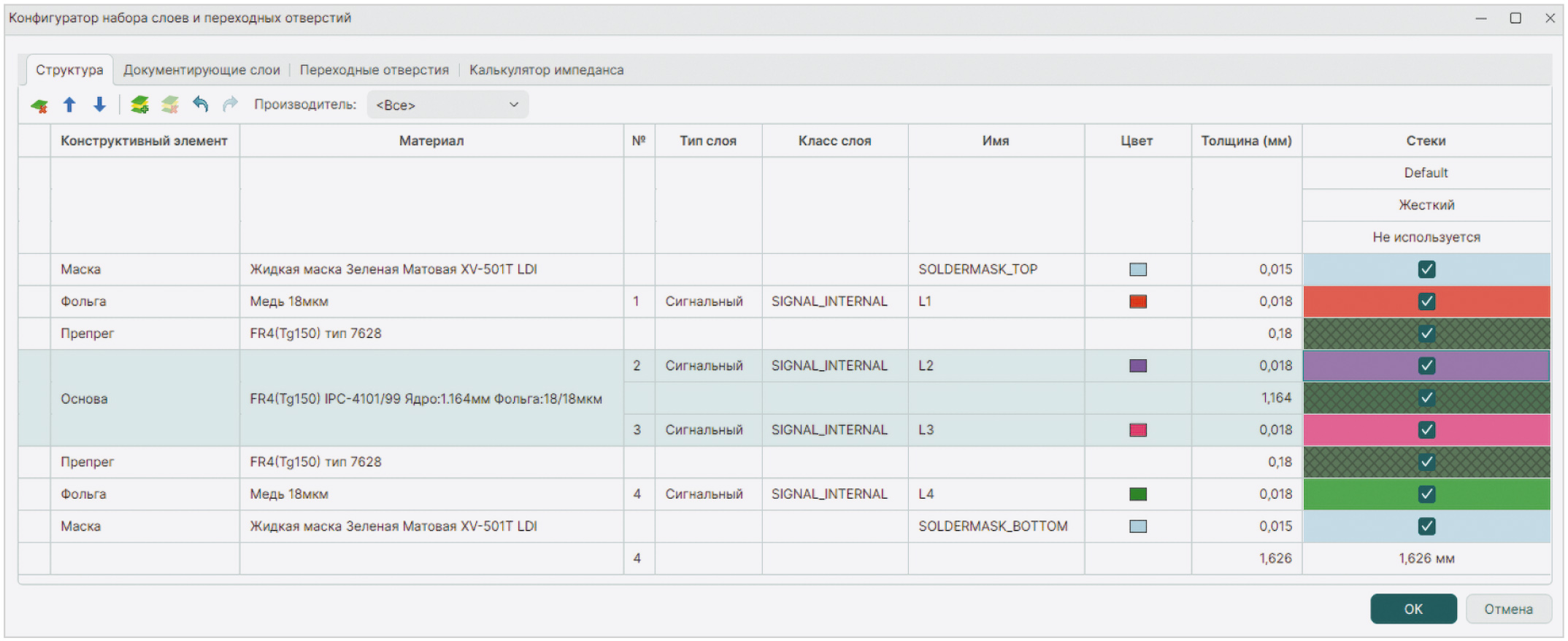Move selected layer up with blue up arrow
The height and width of the screenshot is (641, 1568).
point(69,105)
